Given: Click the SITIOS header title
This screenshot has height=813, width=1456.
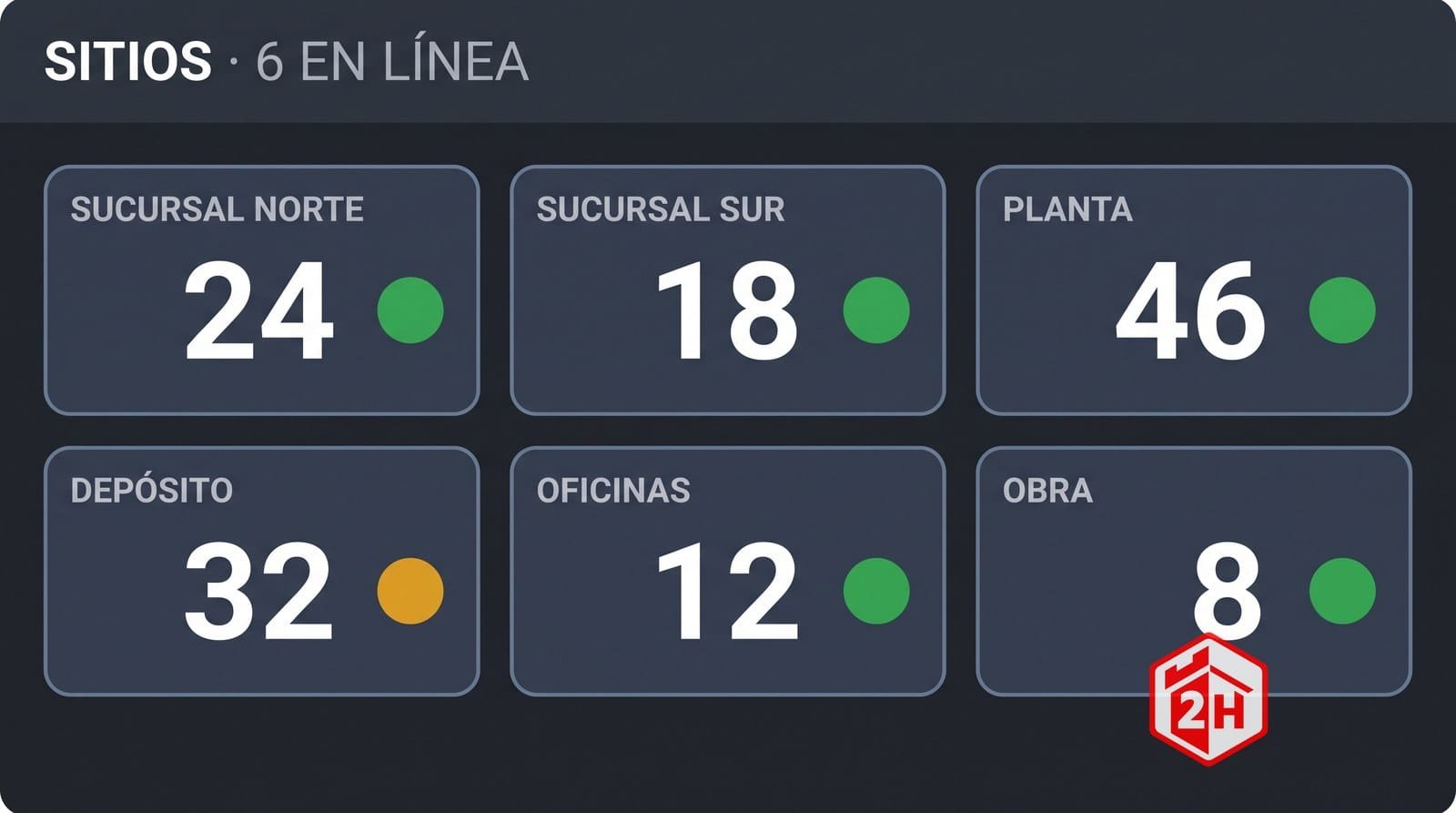Looking at the screenshot, I should coord(128,62).
